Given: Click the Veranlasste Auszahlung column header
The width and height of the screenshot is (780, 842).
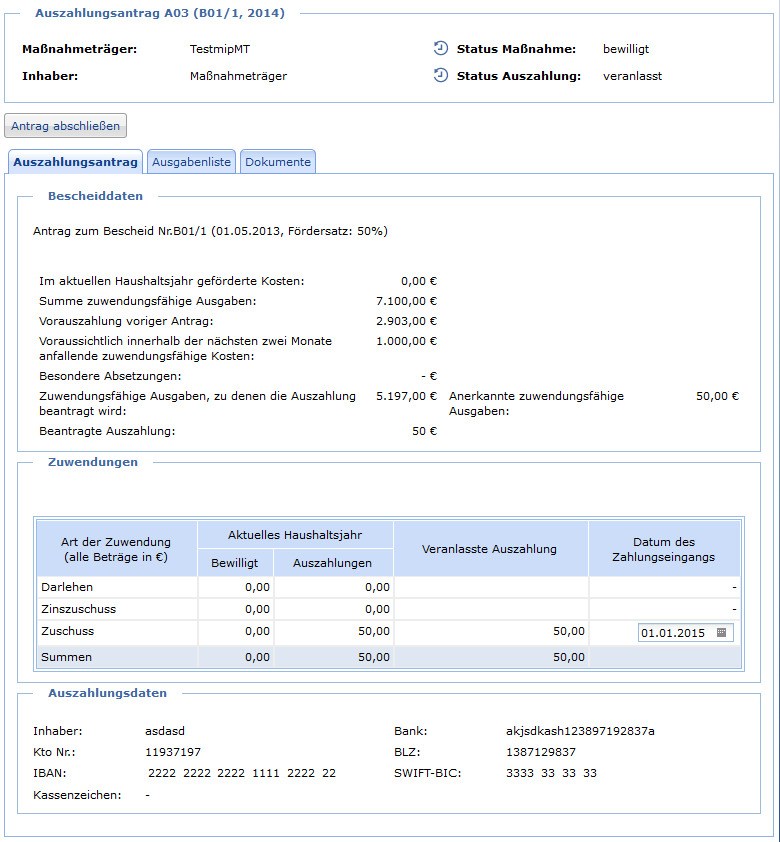Looking at the screenshot, I should [x=489, y=549].
